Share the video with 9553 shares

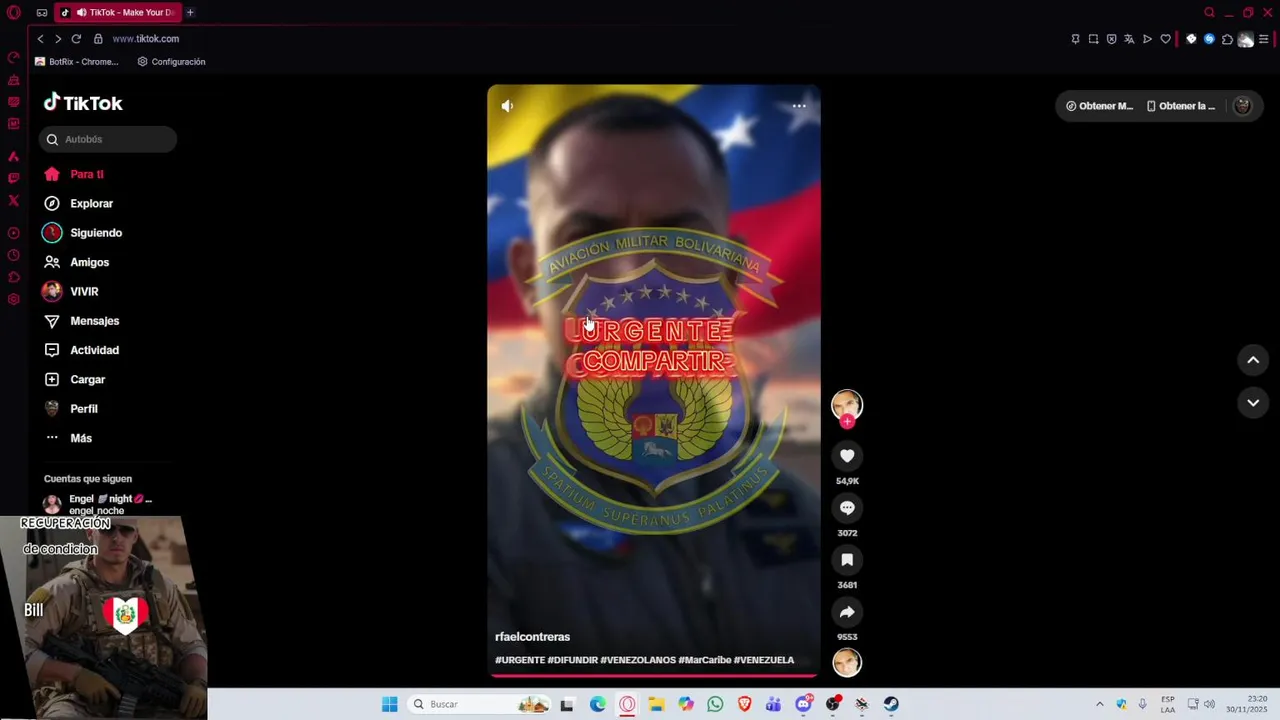[847, 612]
